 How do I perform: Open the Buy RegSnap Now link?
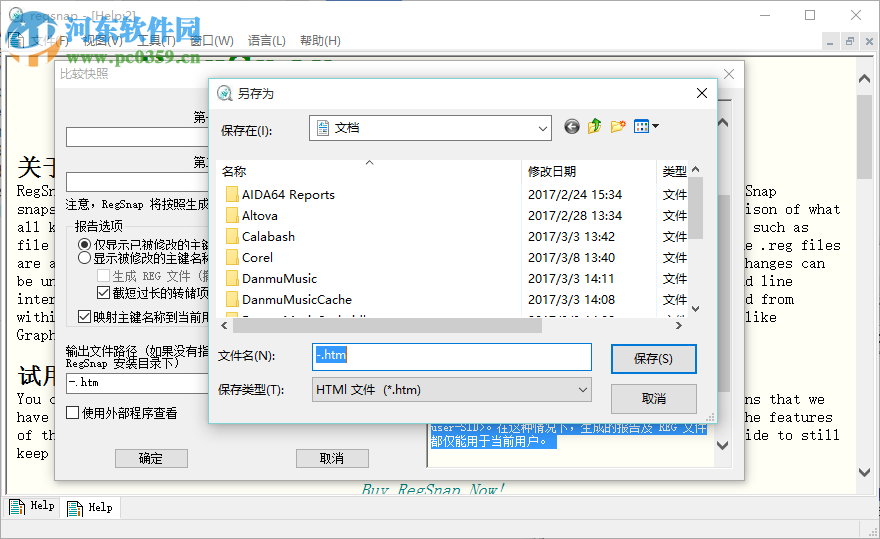[x=433, y=490]
